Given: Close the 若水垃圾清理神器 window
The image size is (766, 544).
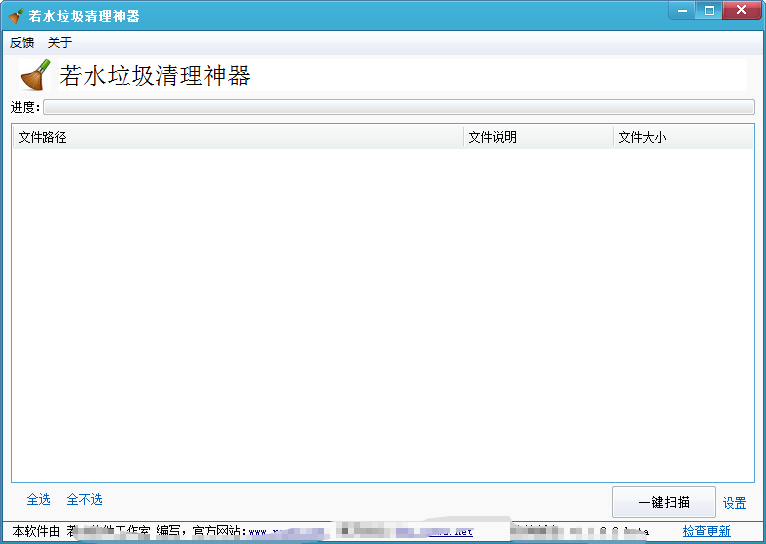Looking at the screenshot, I should click(x=741, y=10).
